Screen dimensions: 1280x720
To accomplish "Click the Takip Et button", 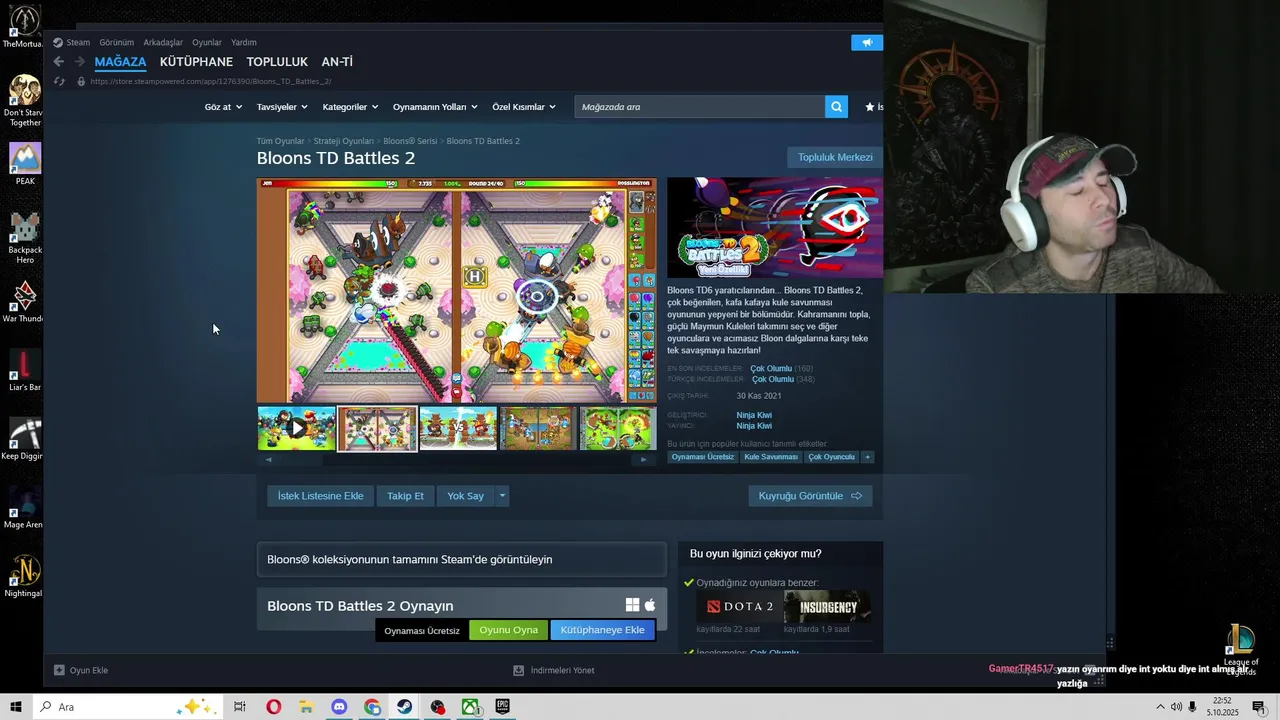I will 405,496.
